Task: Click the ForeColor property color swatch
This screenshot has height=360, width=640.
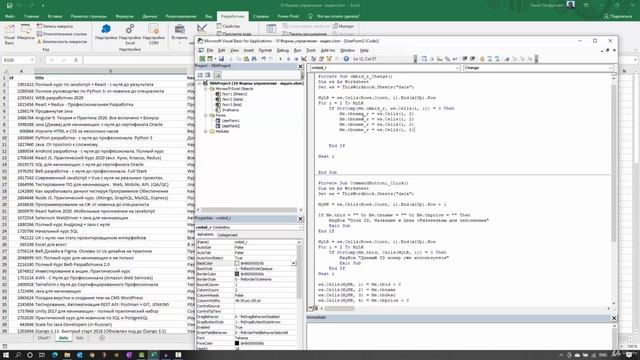Action: pos(237,343)
